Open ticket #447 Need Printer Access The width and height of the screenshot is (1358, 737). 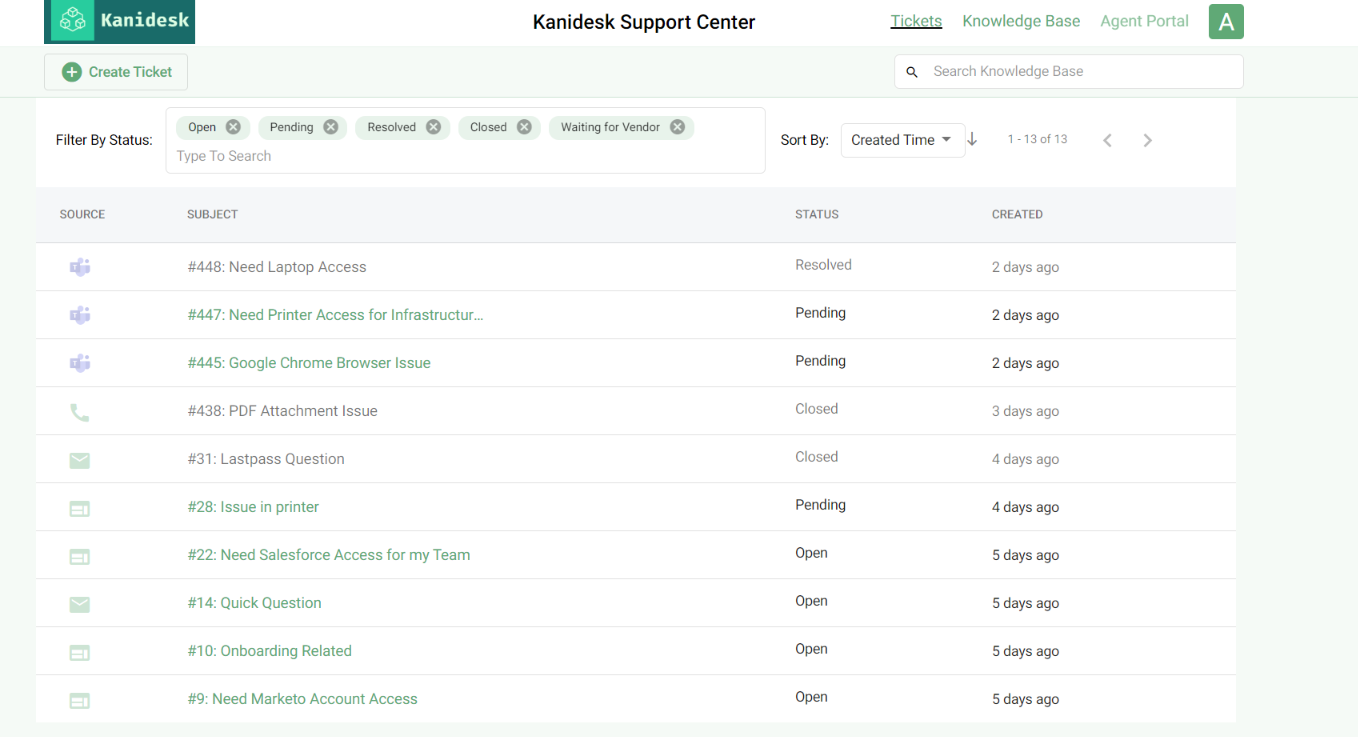click(335, 315)
